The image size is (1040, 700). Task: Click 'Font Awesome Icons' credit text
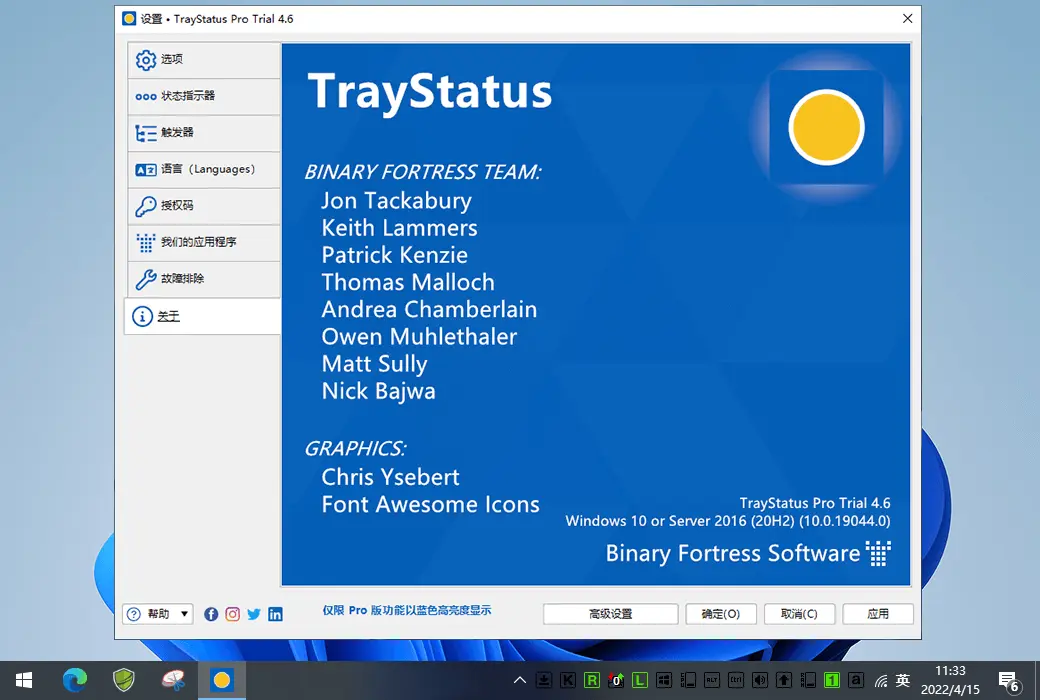click(430, 504)
